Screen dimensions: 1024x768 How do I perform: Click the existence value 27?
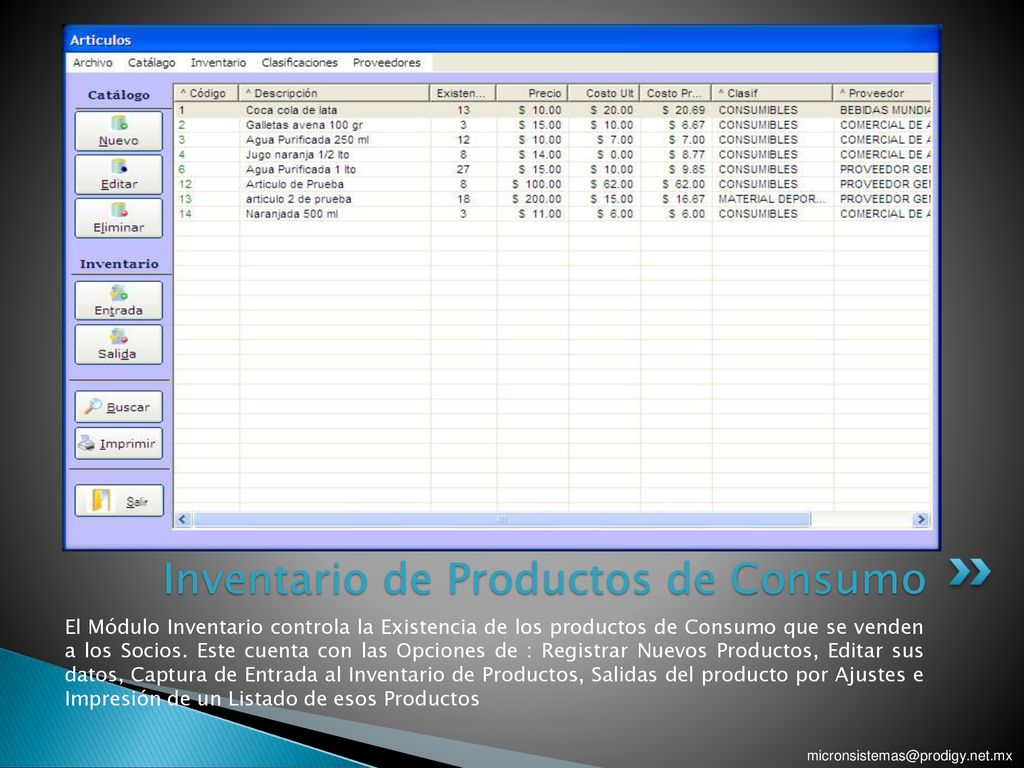[463, 169]
